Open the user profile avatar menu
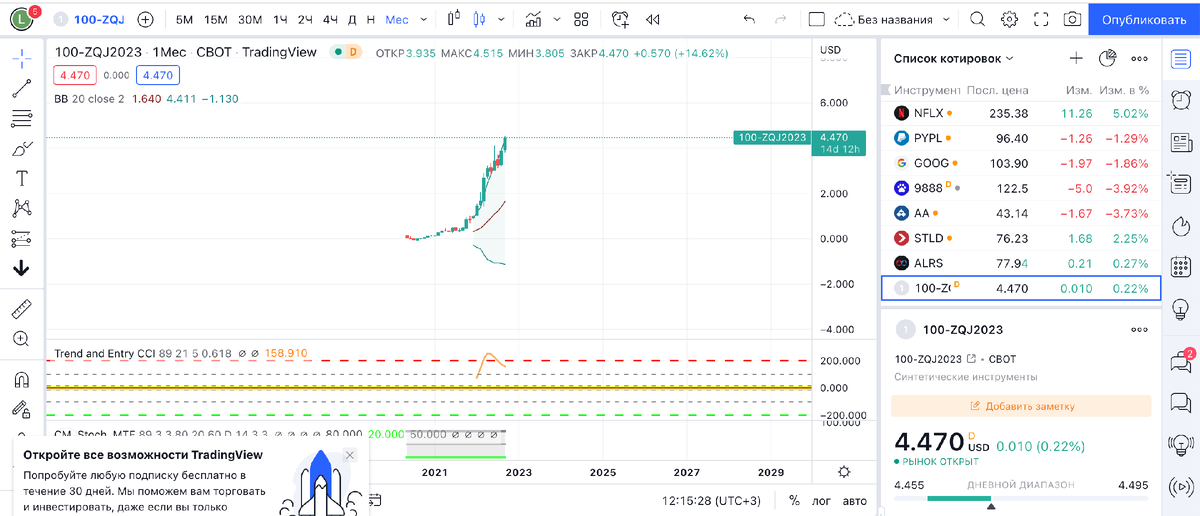This screenshot has width=1200, height=516. tap(22, 19)
